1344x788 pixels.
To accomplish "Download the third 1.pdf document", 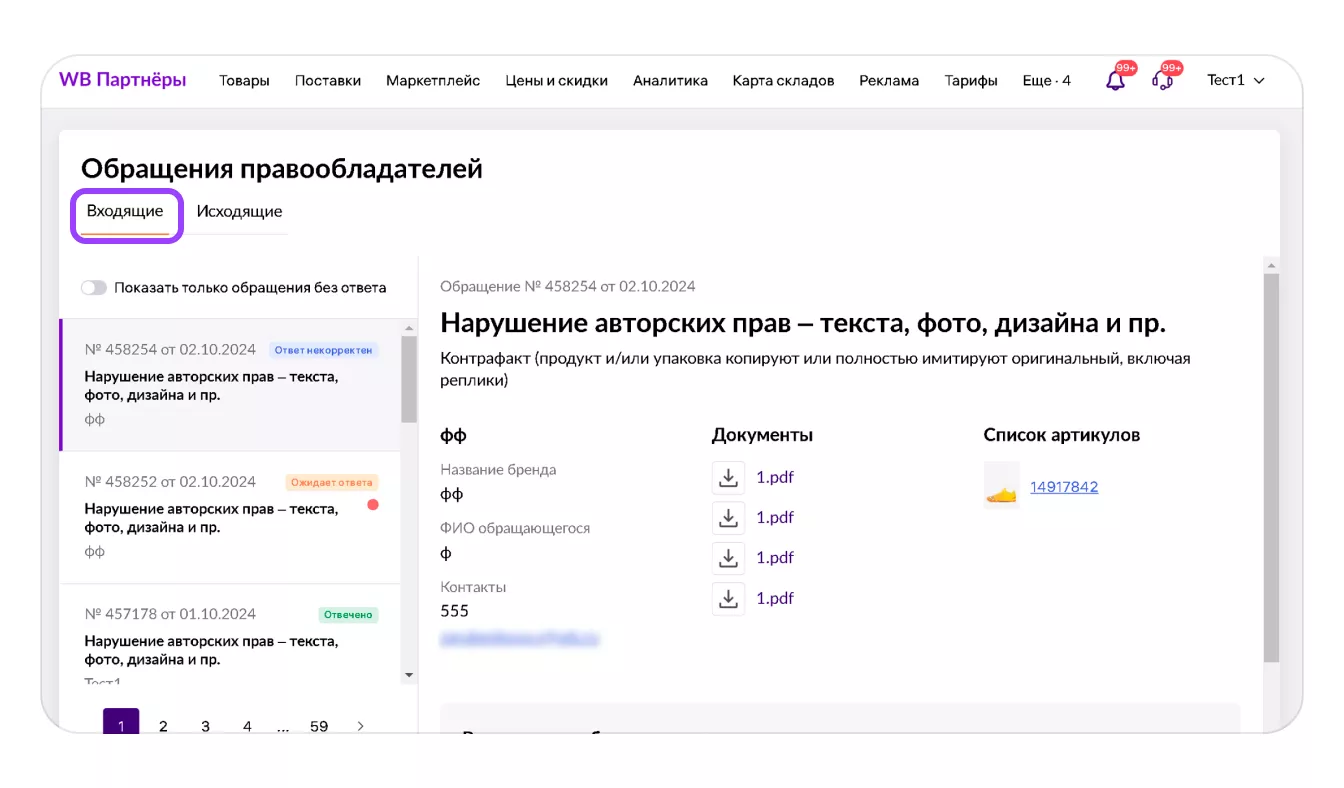I will (x=729, y=558).
